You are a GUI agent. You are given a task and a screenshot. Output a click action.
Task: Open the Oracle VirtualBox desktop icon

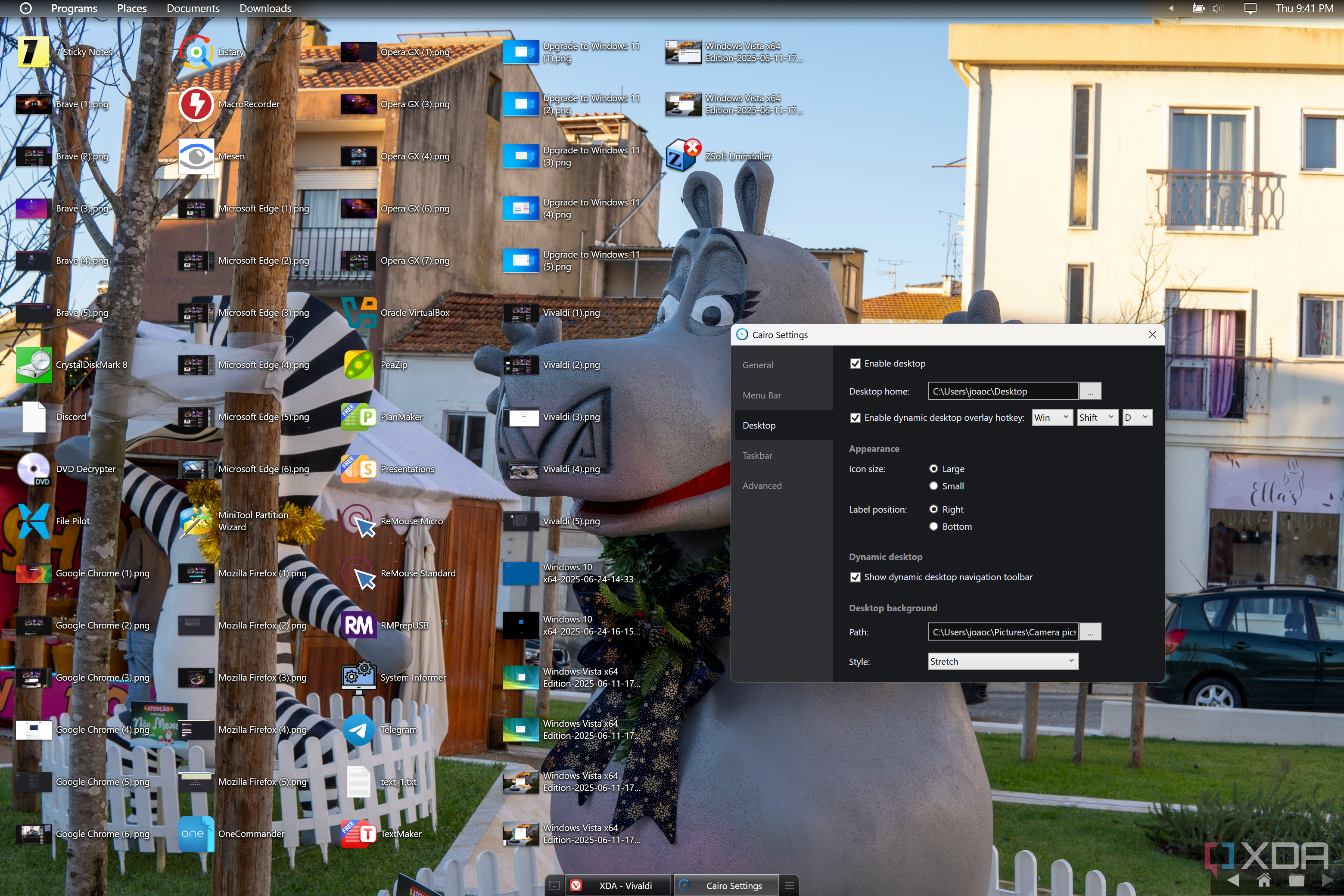click(359, 313)
